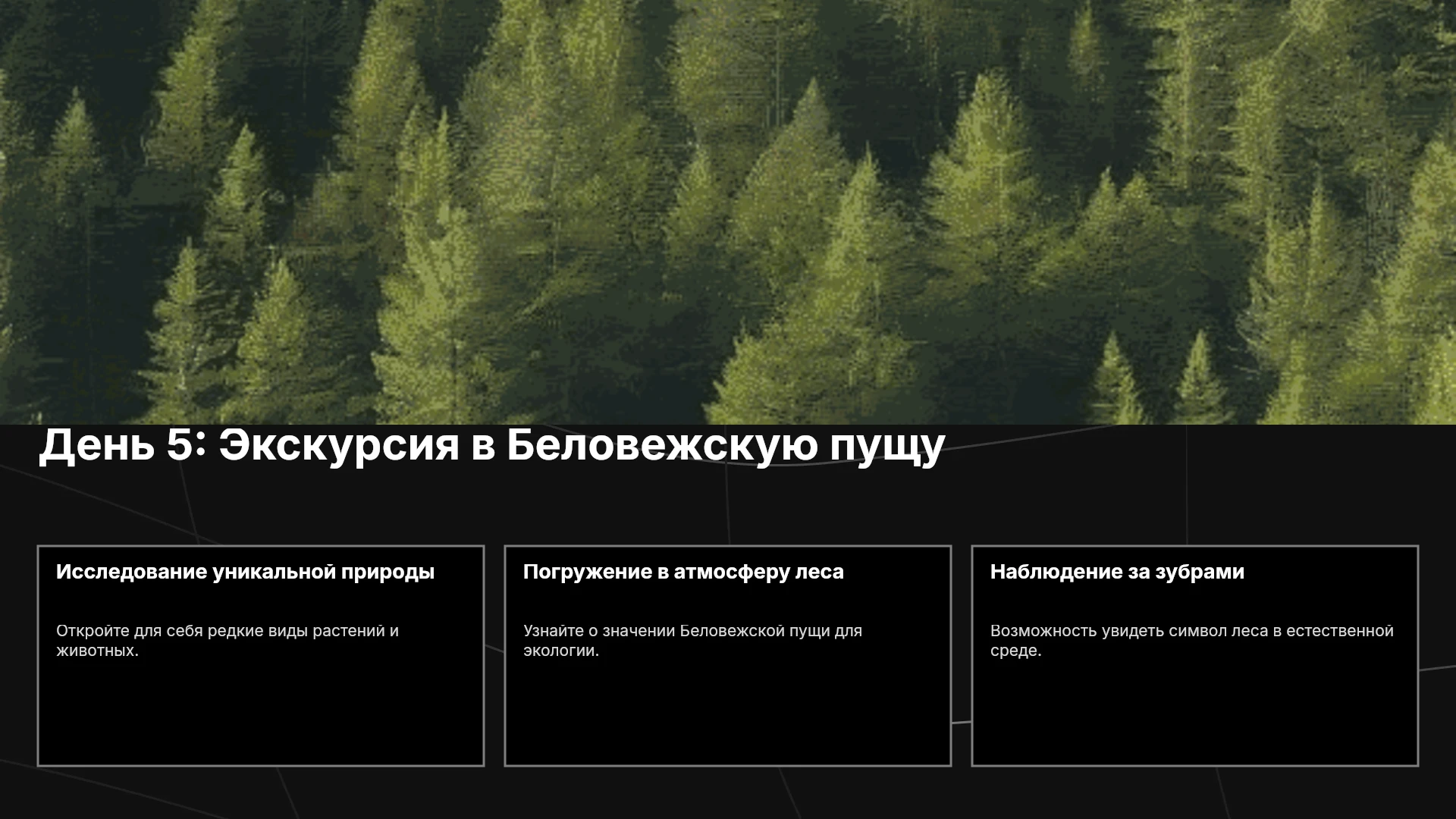1456x819 pixels.
Task: Click the word Экскурсия in the title
Action: [x=339, y=445]
